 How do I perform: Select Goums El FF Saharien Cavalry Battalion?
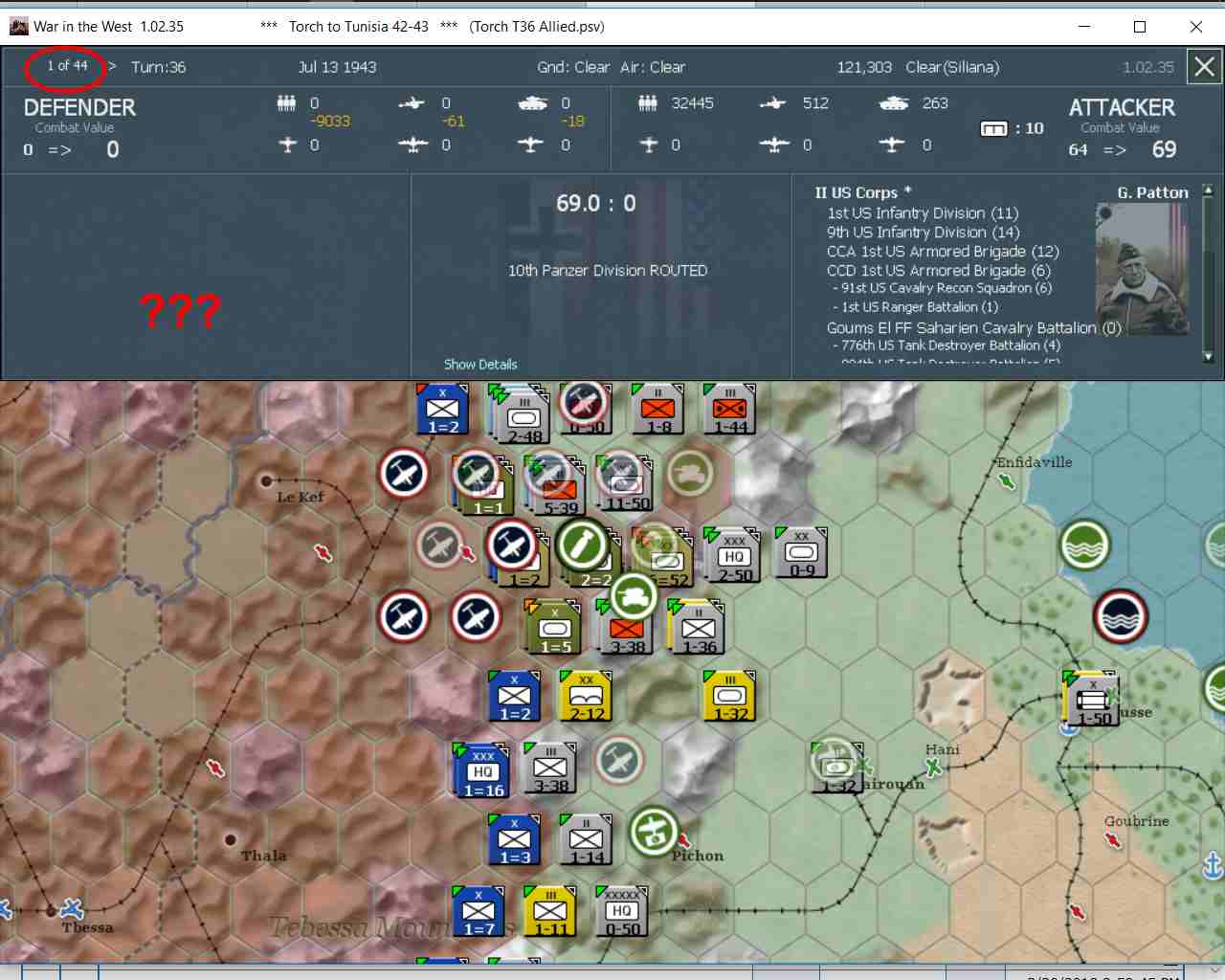(x=973, y=327)
